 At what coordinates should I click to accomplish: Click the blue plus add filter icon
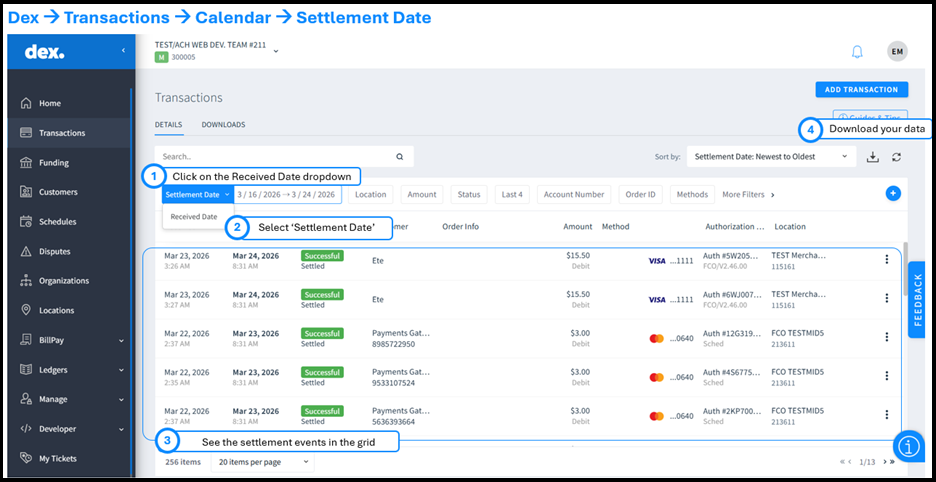(893, 194)
